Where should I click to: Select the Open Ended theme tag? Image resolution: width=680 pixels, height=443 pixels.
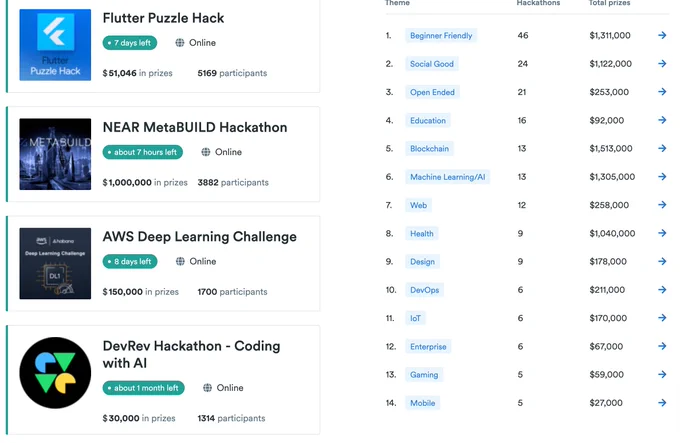[432, 92]
